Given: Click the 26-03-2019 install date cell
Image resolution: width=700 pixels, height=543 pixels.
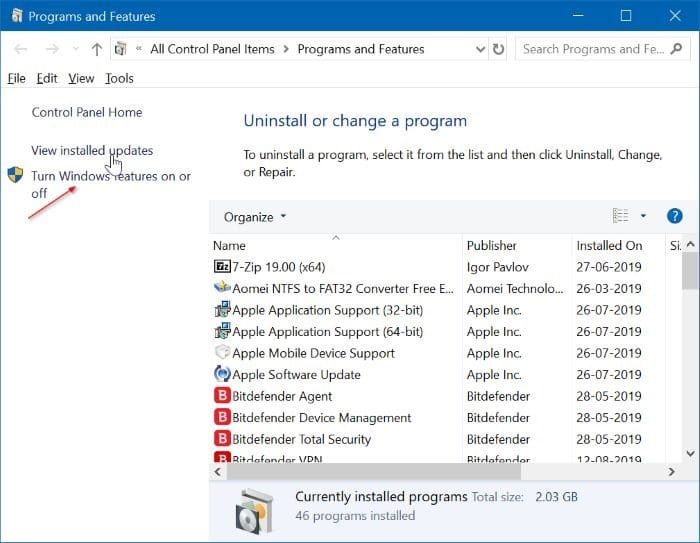Looking at the screenshot, I should [609, 288].
